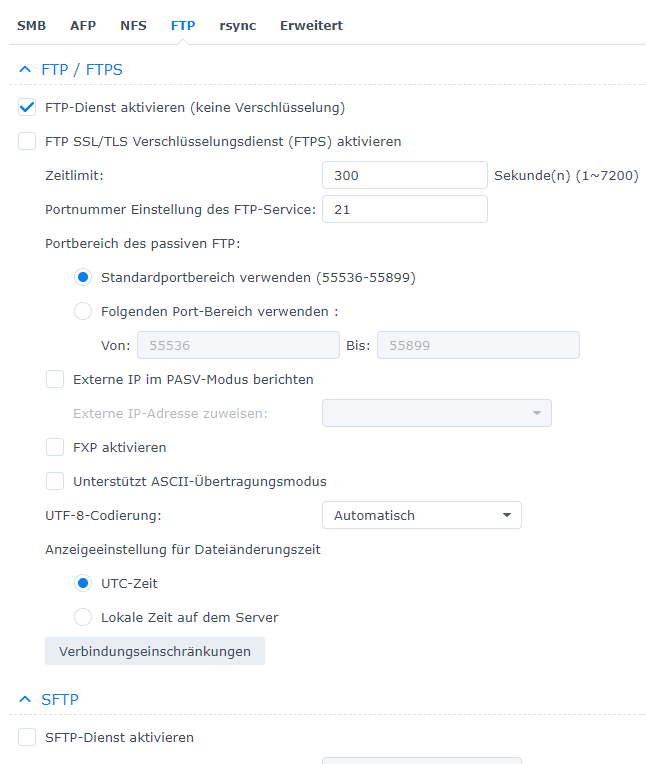Enable SFTP-Dienst aktivieren checkbox
The height and width of the screenshot is (764, 646).
27,737
